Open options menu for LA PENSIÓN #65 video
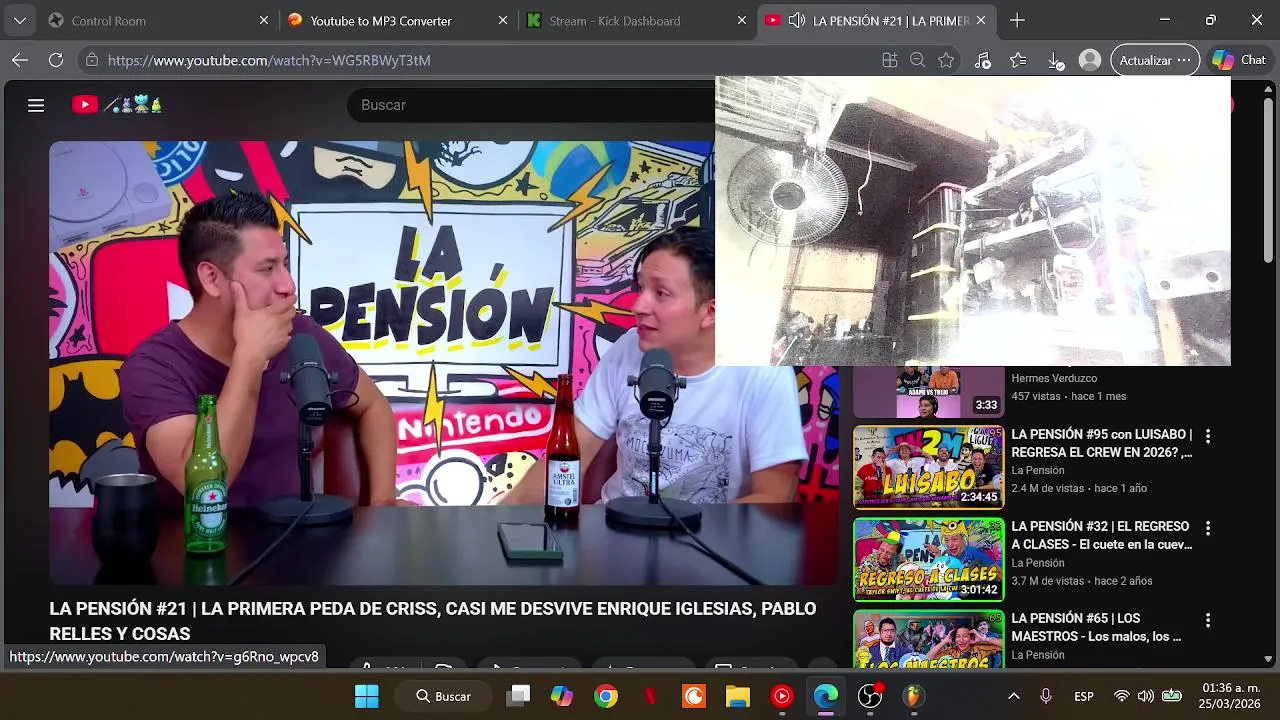The width and height of the screenshot is (1280, 720). [1207, 620]
